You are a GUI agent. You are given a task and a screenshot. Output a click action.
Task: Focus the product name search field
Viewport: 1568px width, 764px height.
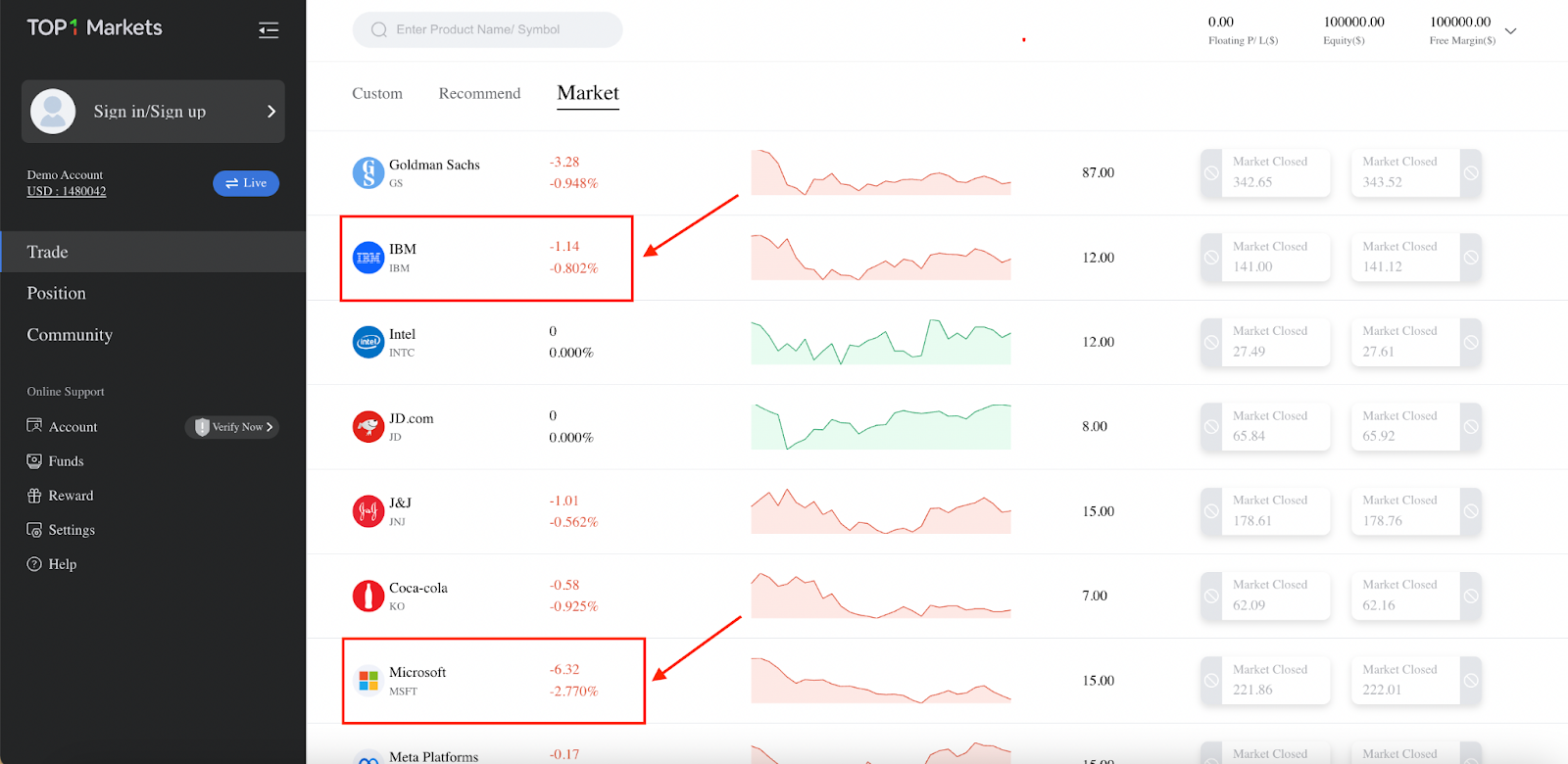[x=487, y=30]
